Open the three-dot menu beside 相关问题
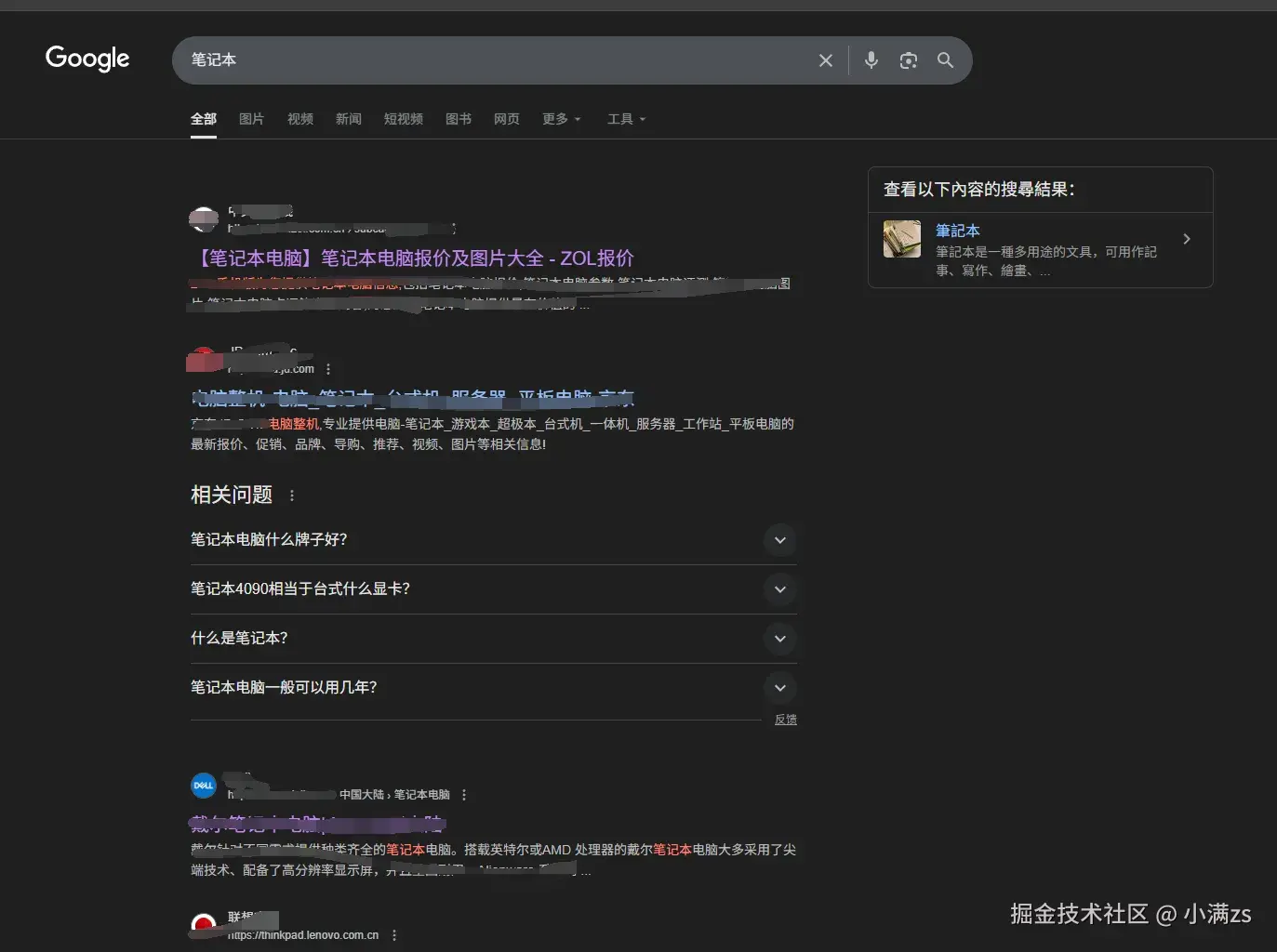Viewport: 1277px width, 952px height. coord(291,495)
